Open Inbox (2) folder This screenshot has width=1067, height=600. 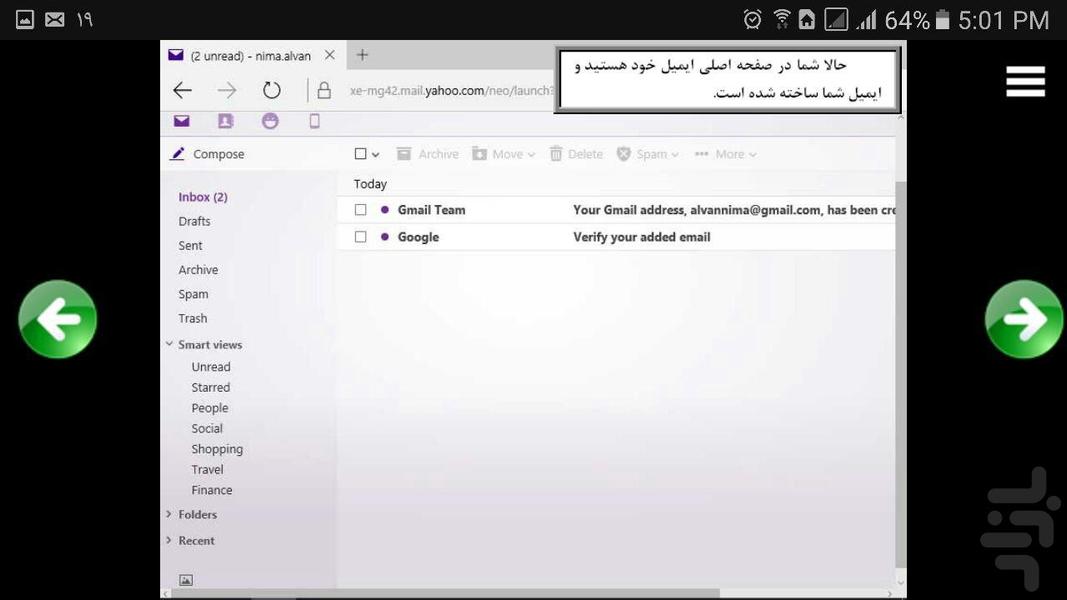click(x=203, y=197)
